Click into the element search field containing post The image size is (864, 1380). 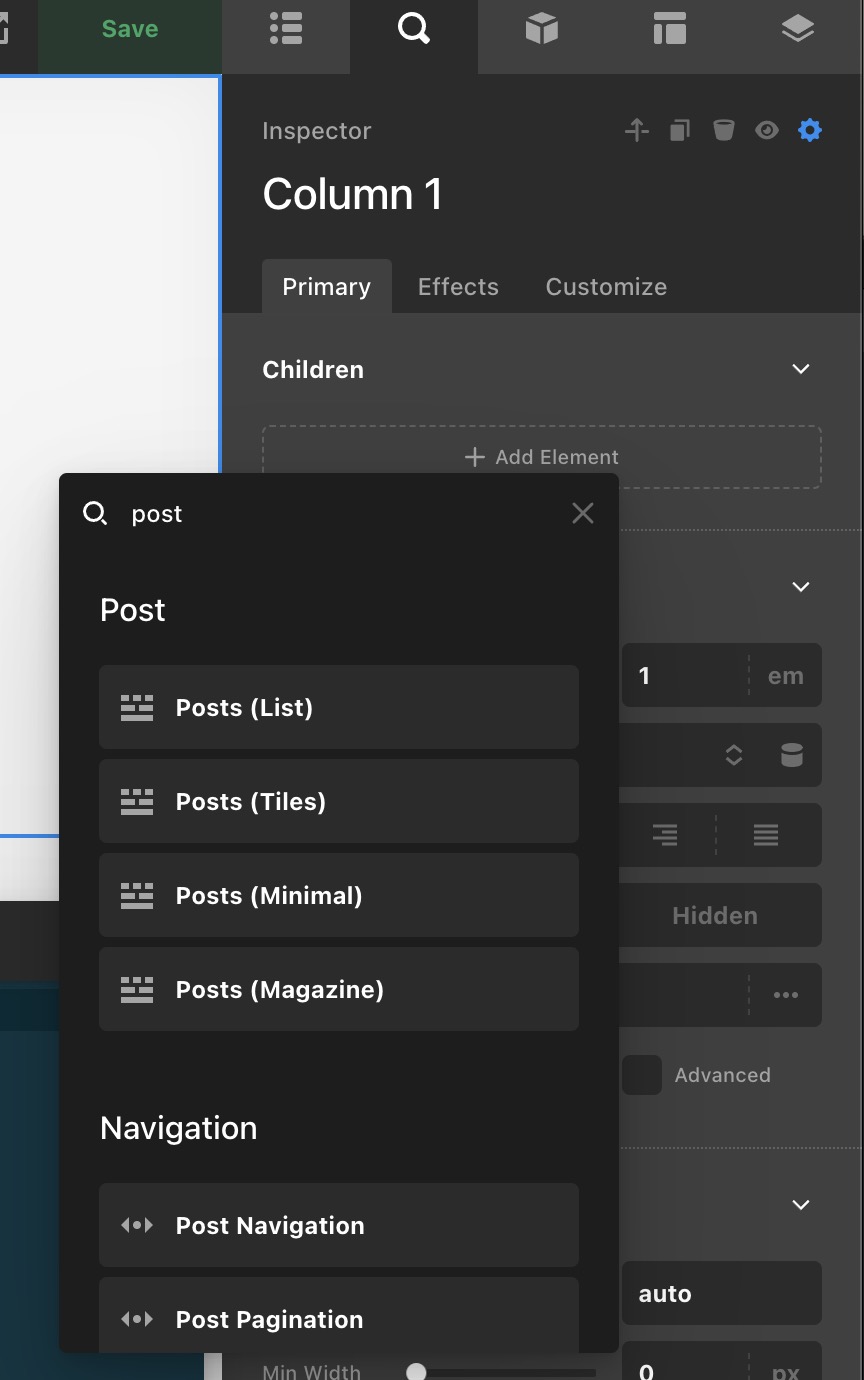point(340,514)
